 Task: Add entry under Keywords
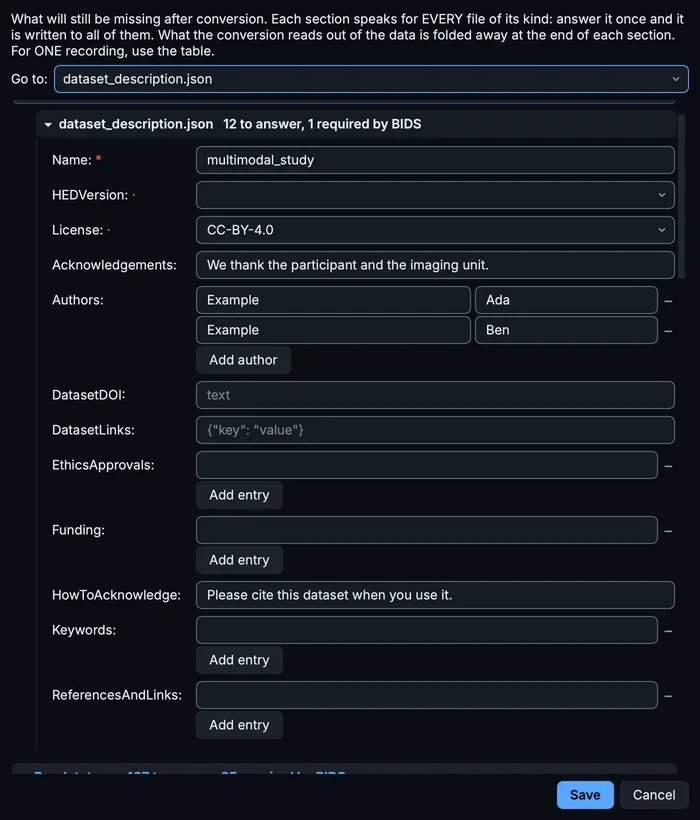pos(239,659)
